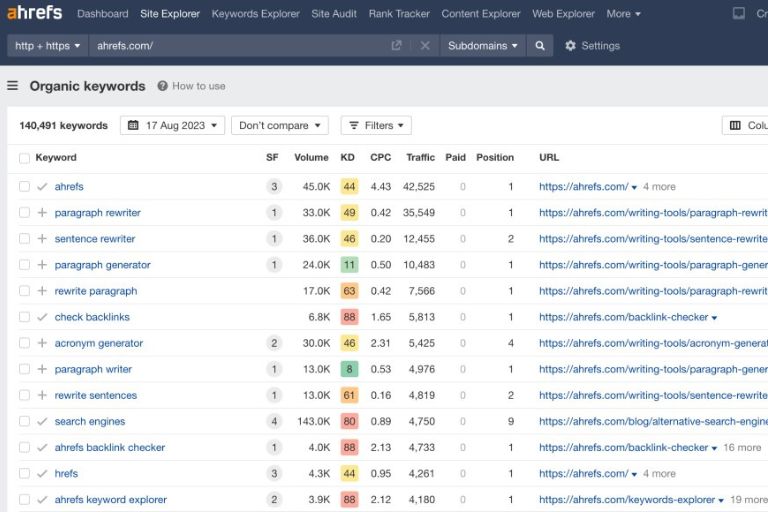
Task: Click the plus icon next to paragraph generator
Action: (42, 265)
